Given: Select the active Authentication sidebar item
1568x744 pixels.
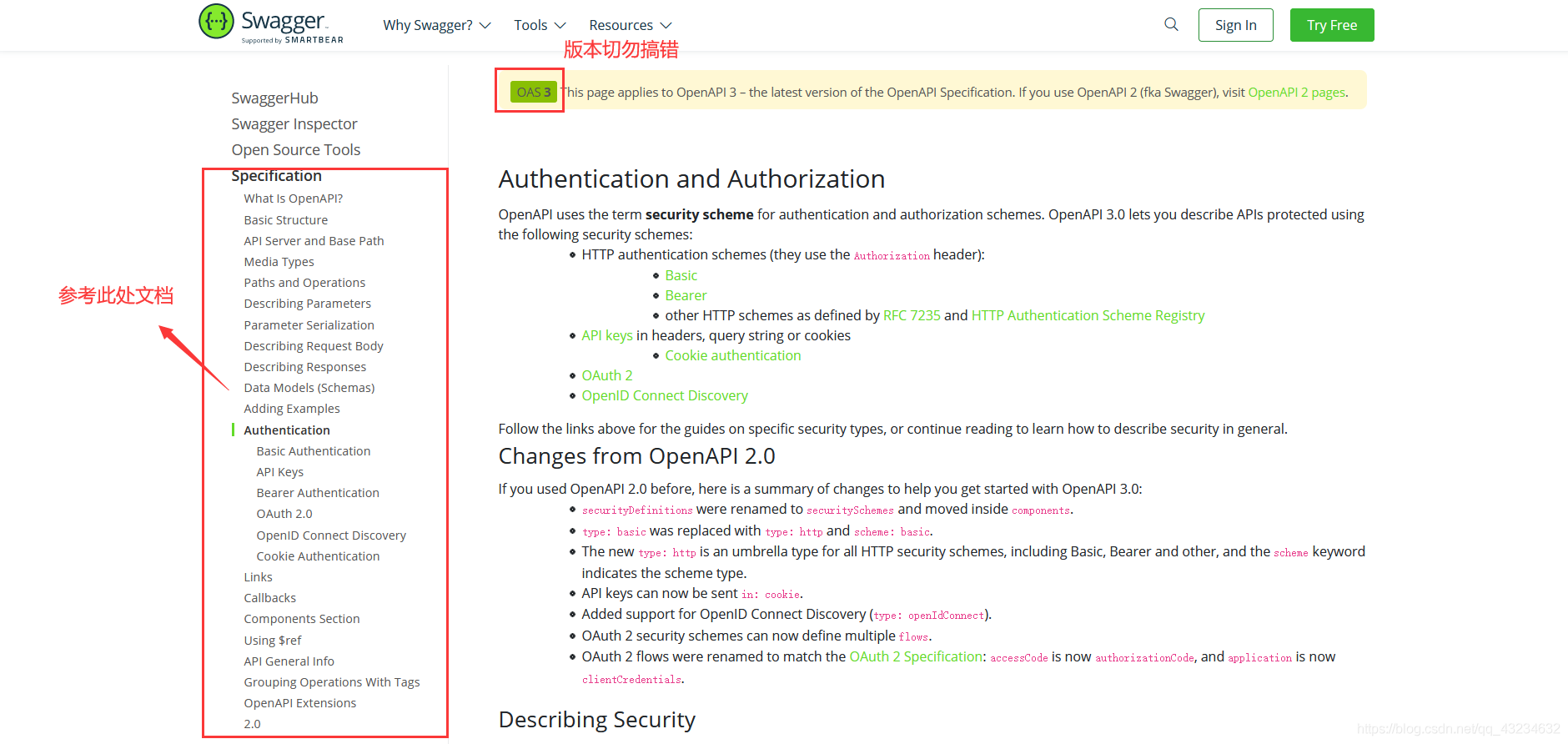Looking at the screenshot, I should (287, 430).
